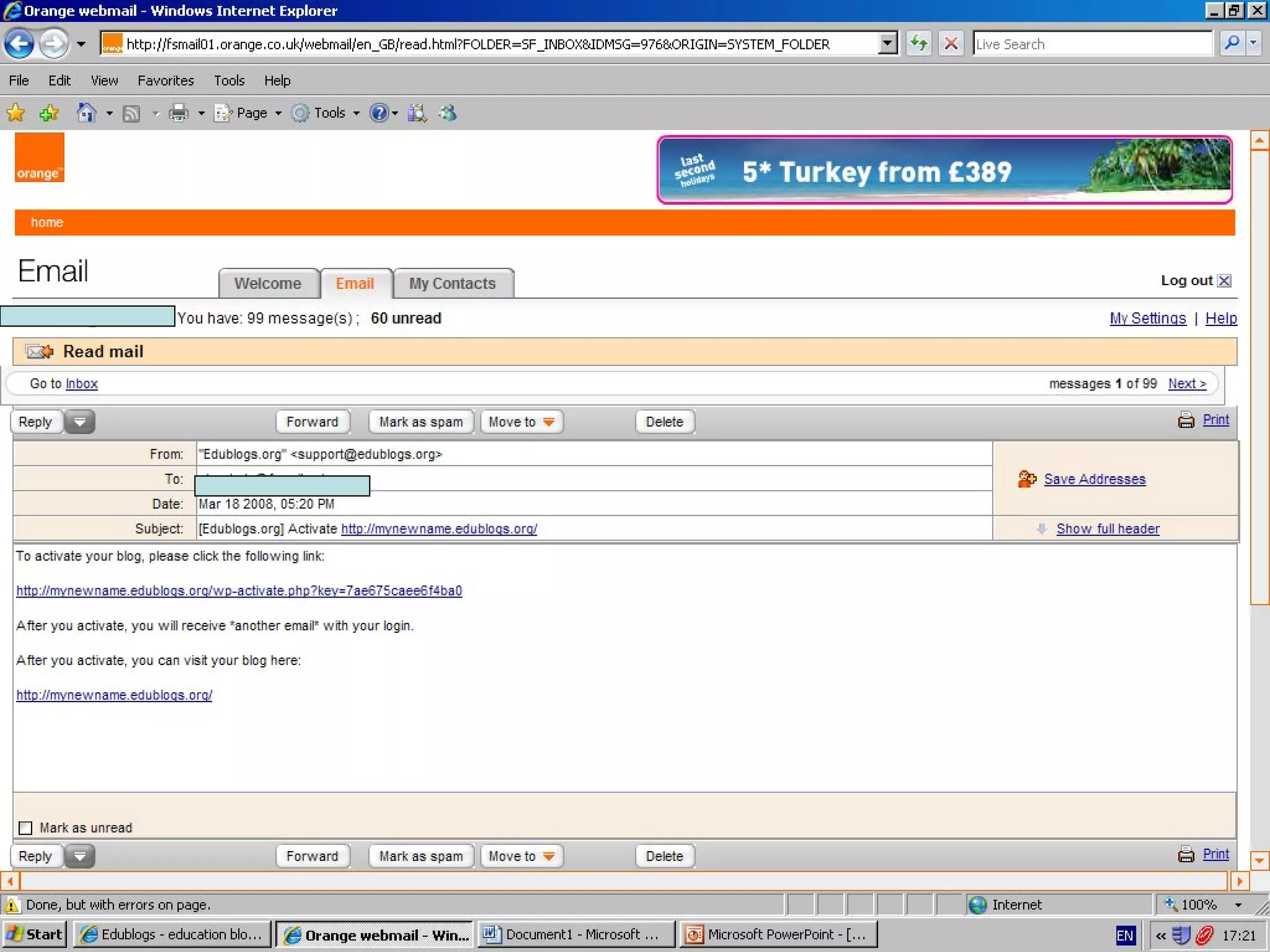Click the printer toolbar icon
The image size is (1270, 952).
click(x=179, y=113)
